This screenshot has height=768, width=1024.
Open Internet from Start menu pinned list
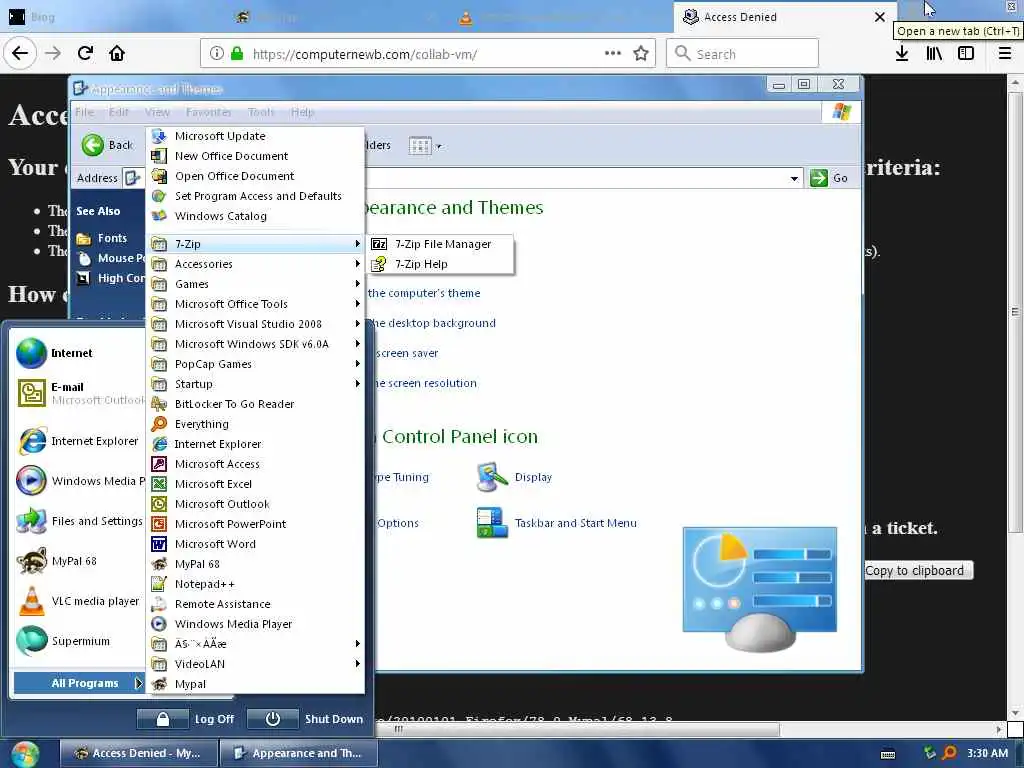78,353
